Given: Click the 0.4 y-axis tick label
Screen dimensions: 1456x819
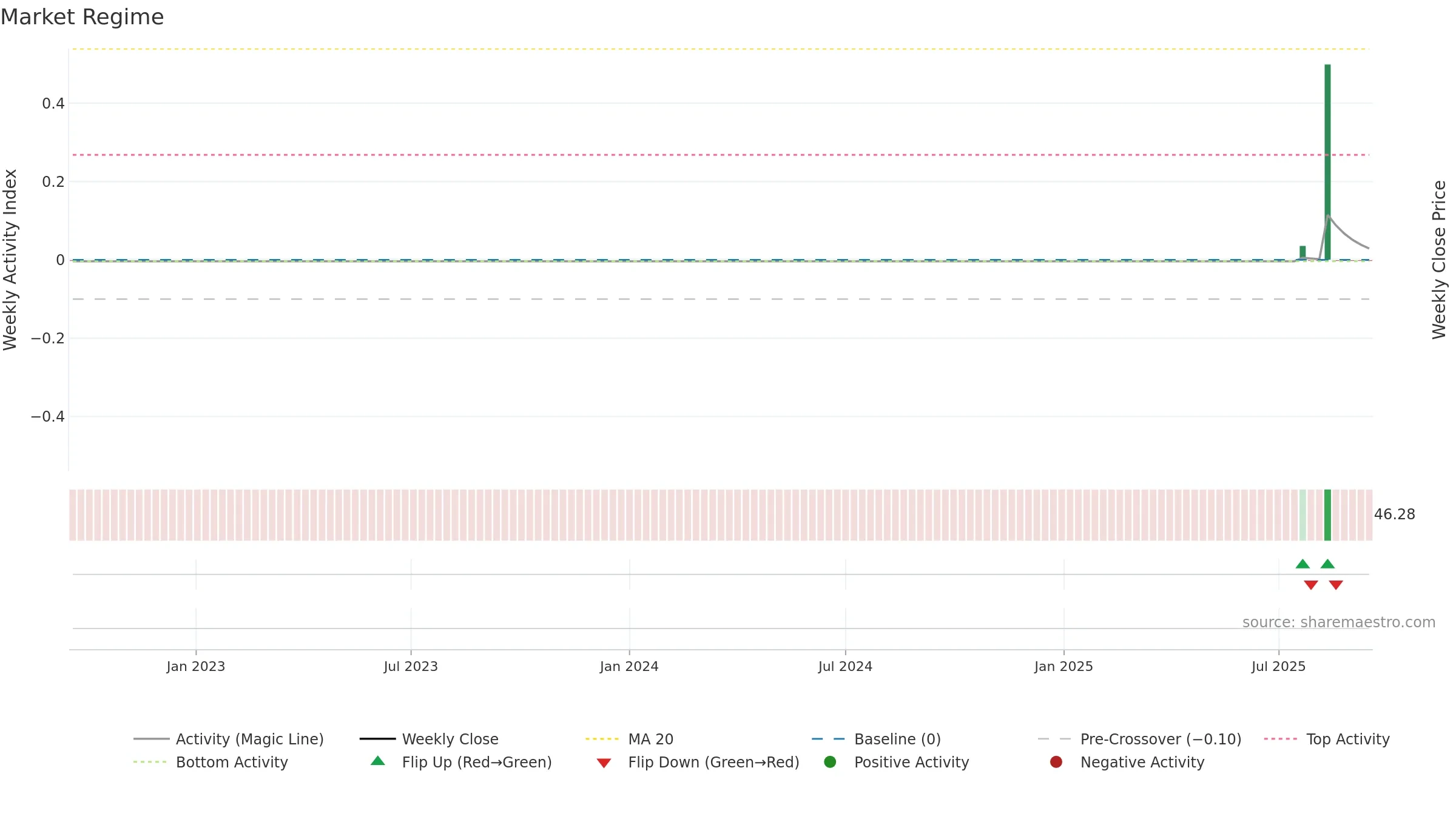Looking at the screenshot, I should coord(53,104).
